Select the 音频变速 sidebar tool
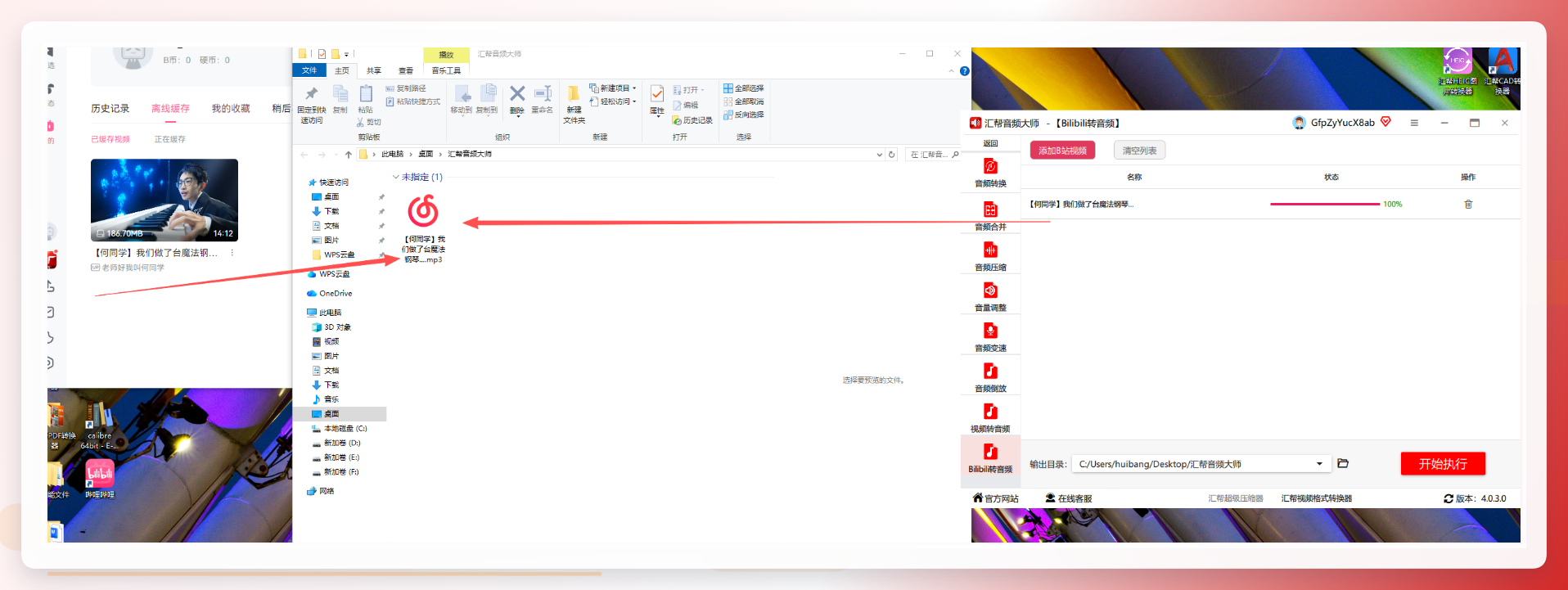 (x=990, y=336)
